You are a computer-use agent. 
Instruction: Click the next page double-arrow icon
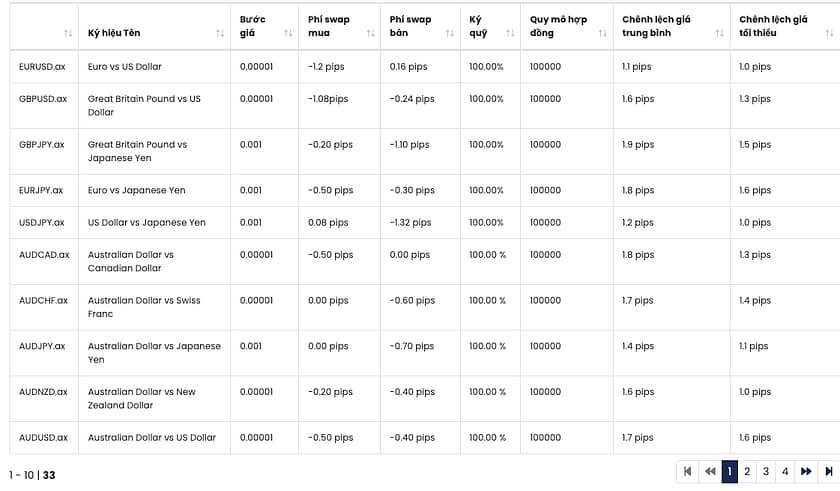coord(806,471)
